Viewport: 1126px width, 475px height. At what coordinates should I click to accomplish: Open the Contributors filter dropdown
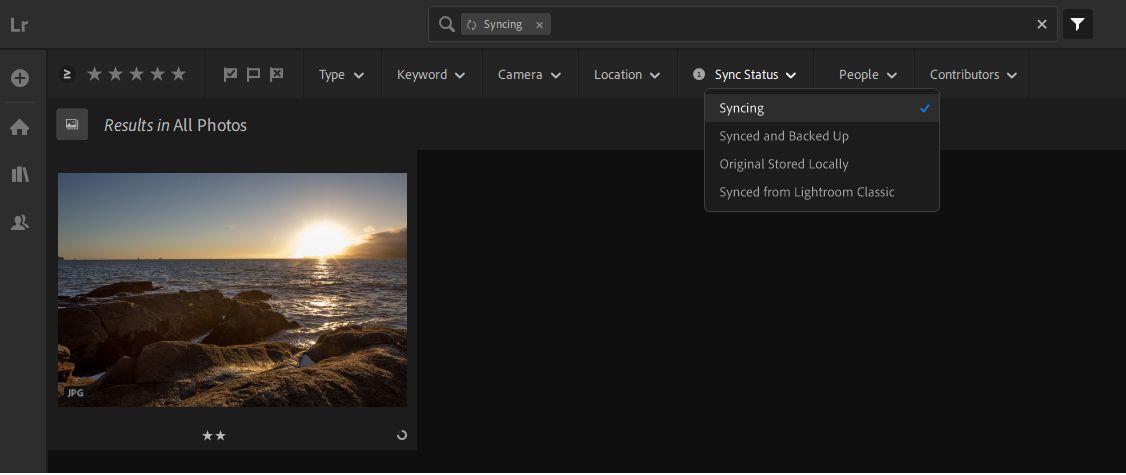point(973,75)
